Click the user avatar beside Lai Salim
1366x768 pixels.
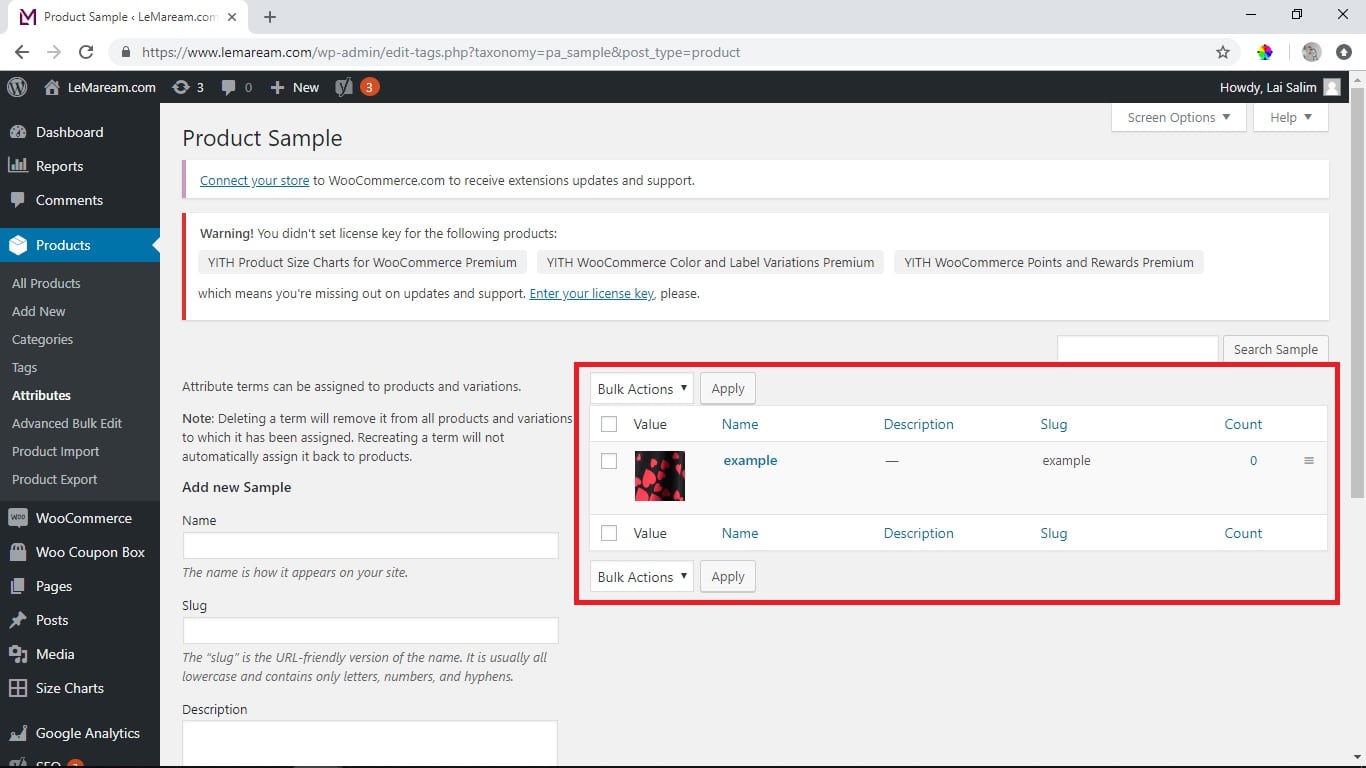1331,87
